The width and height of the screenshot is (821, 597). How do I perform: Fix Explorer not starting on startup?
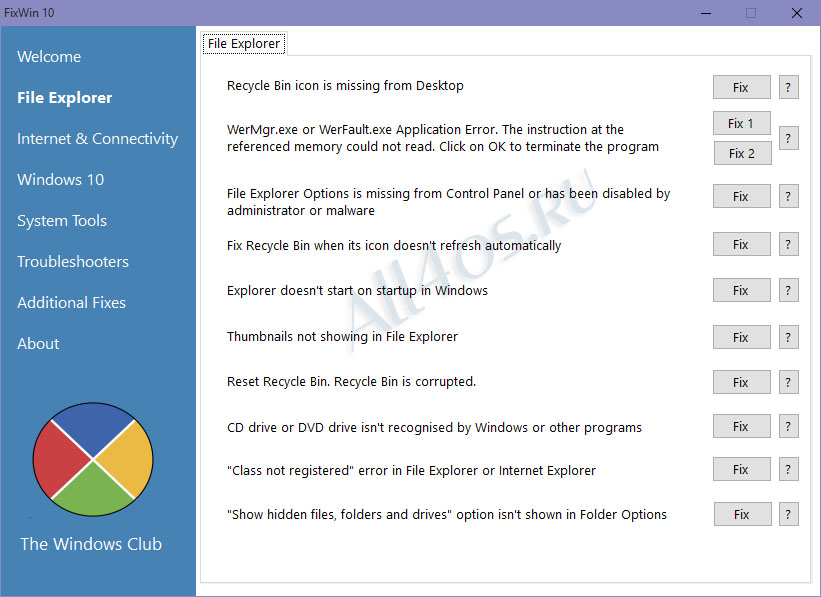point(741,290)
